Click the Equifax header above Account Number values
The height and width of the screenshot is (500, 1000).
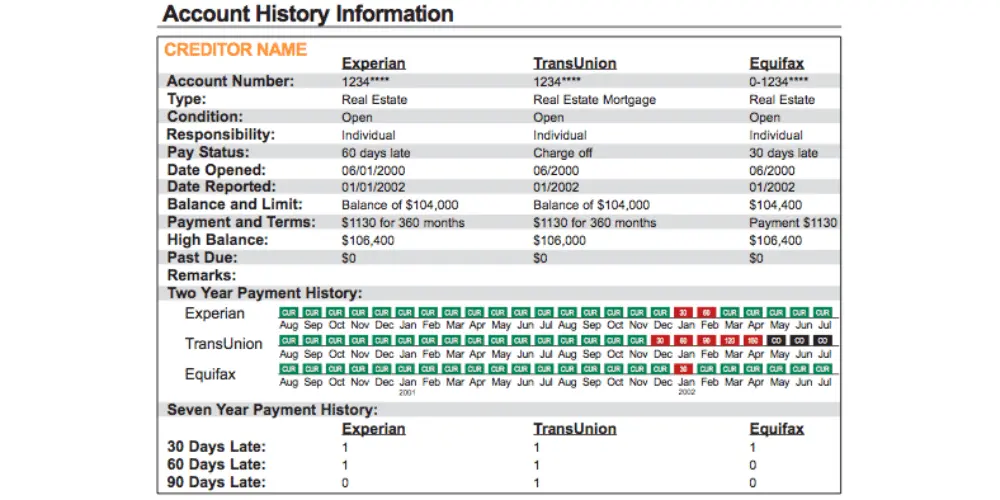(x=776, y=64)
